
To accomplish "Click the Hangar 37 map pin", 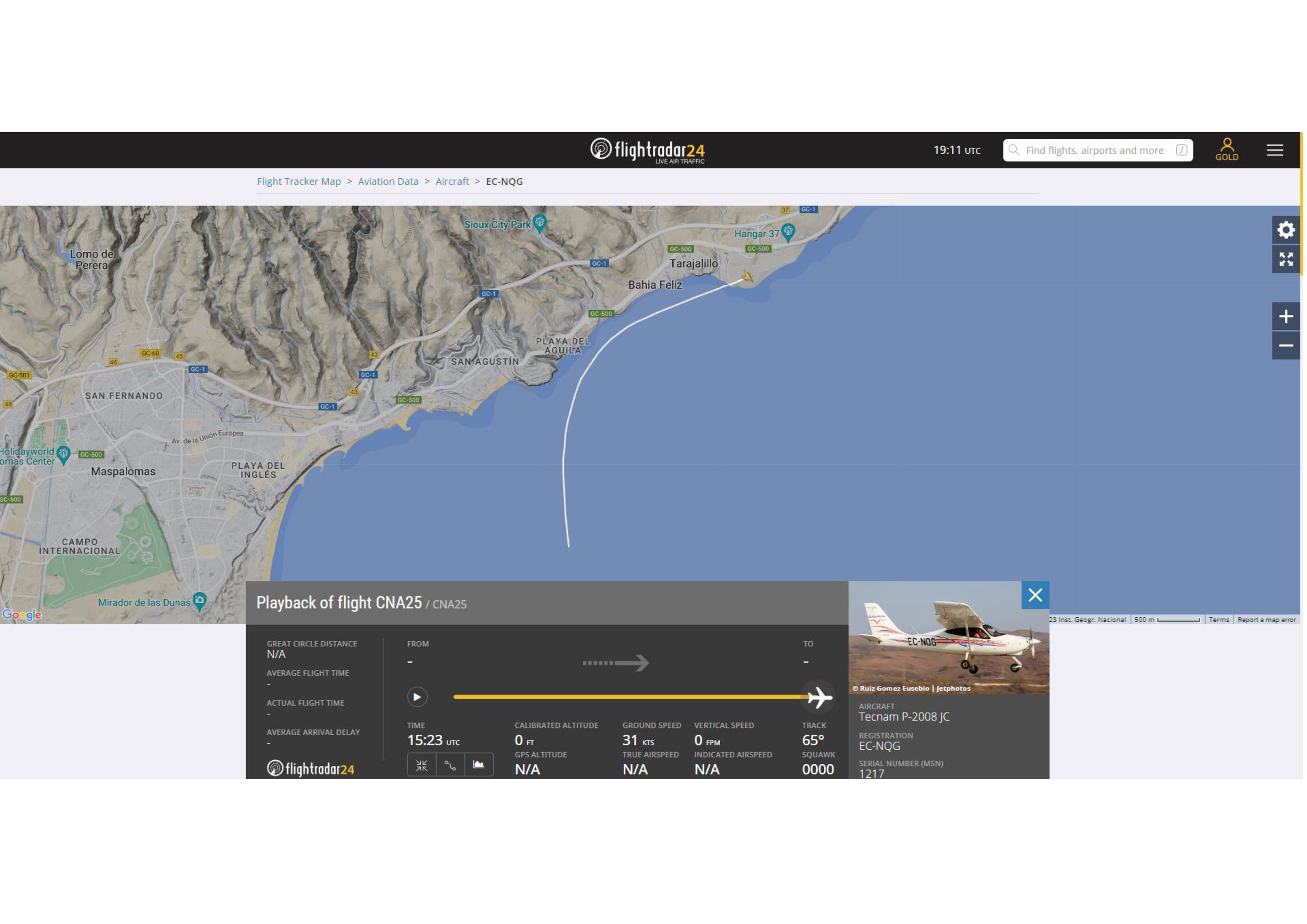I will (x=788, y=232).
